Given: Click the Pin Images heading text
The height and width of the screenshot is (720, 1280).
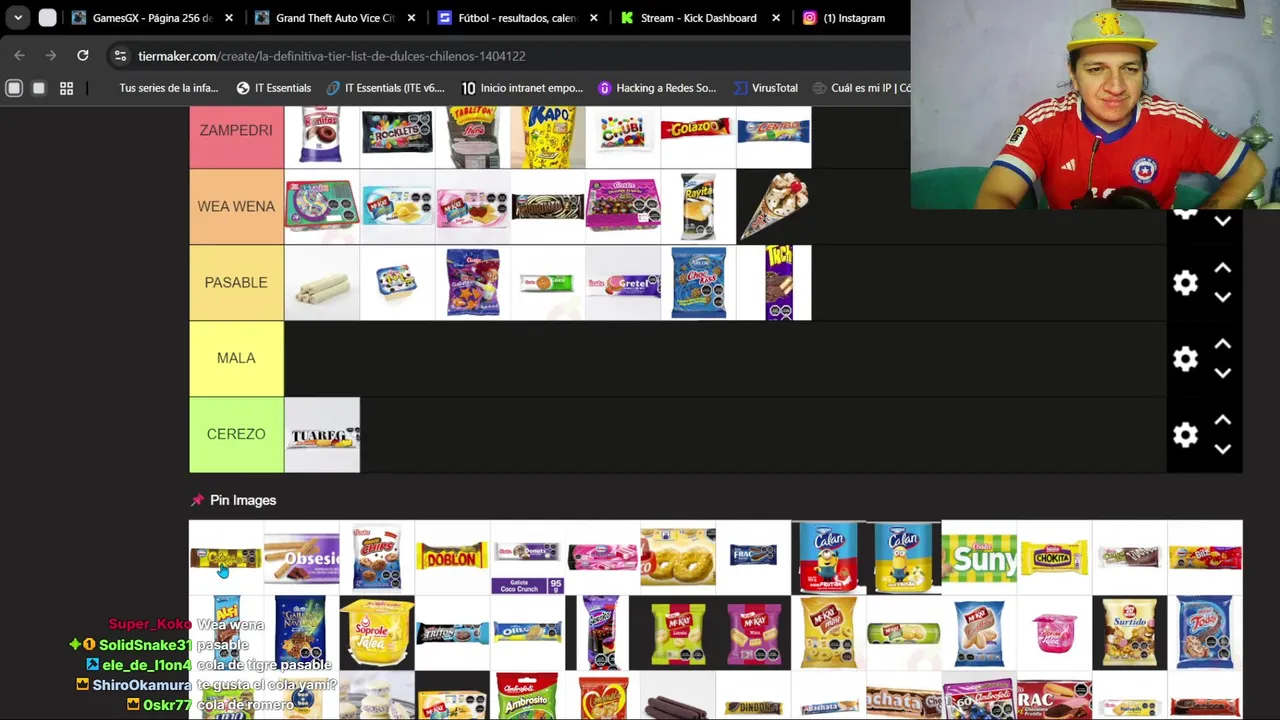Looking at the screenshot, I should click(243, 500).
